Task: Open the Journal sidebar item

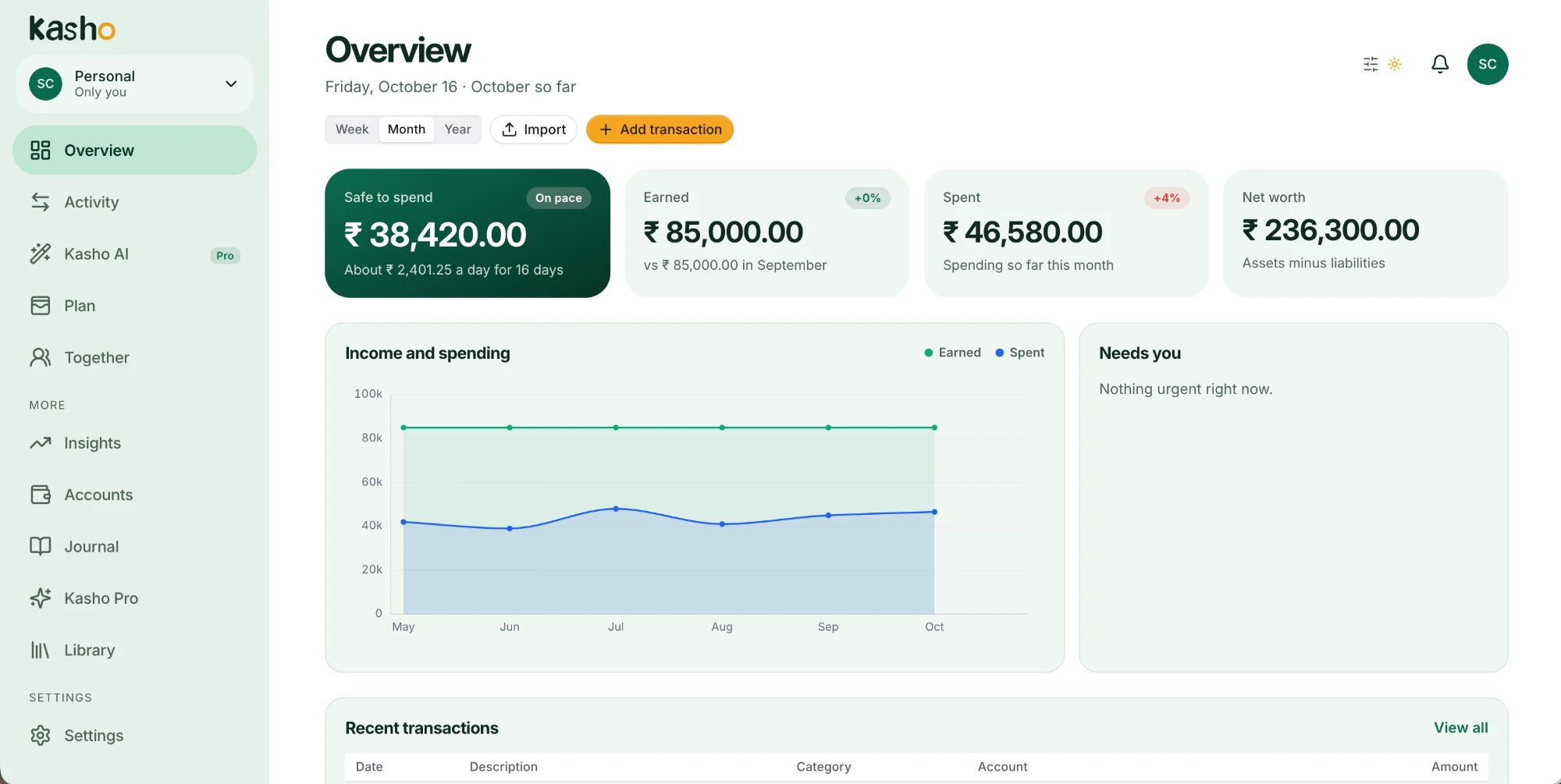Action: [x=134, y=547]
